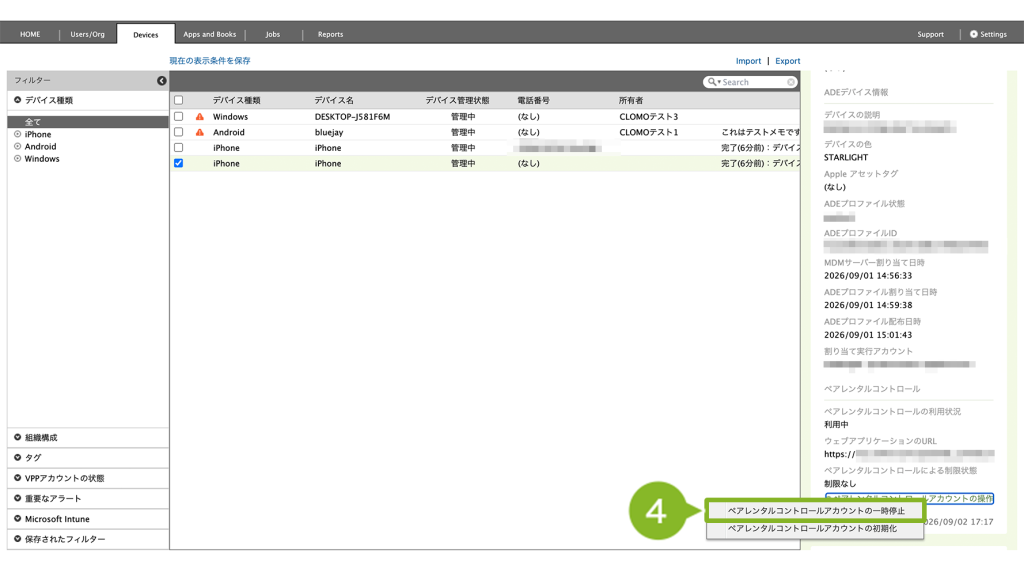
Task: Click the warning icon on the Windows row
Action: [200, 117]
